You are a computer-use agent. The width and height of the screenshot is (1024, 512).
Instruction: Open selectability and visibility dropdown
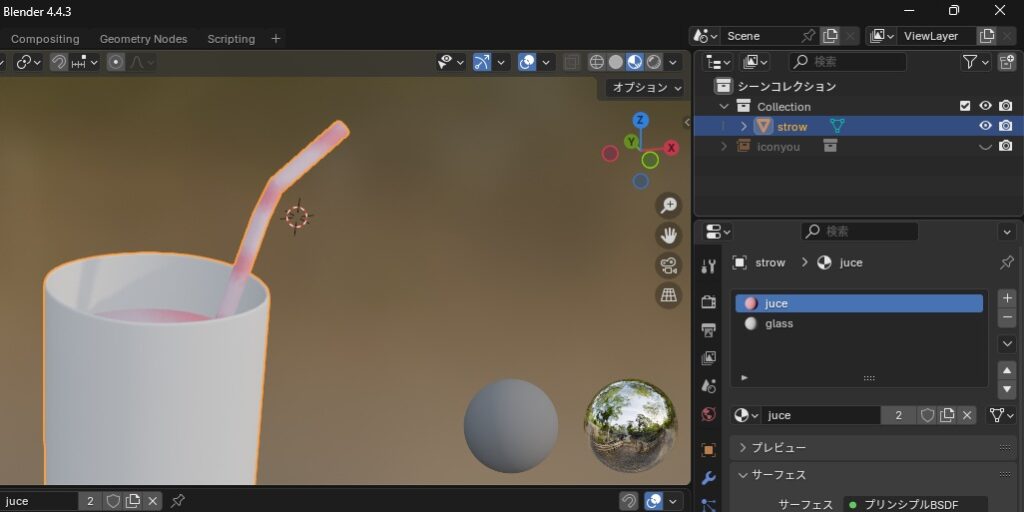[x=451, y=62]
